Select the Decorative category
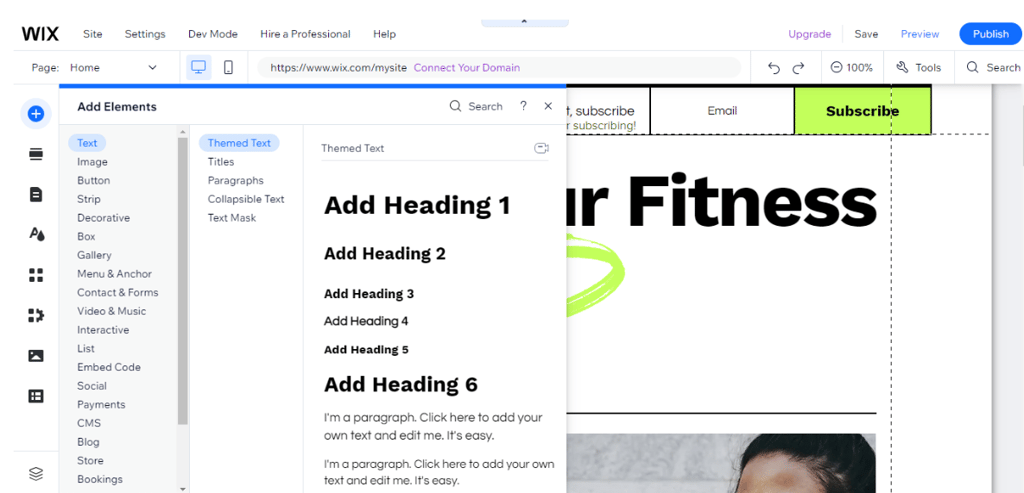Image resolution: width=1024 pixels, height=493 pixels. [103, 217]
